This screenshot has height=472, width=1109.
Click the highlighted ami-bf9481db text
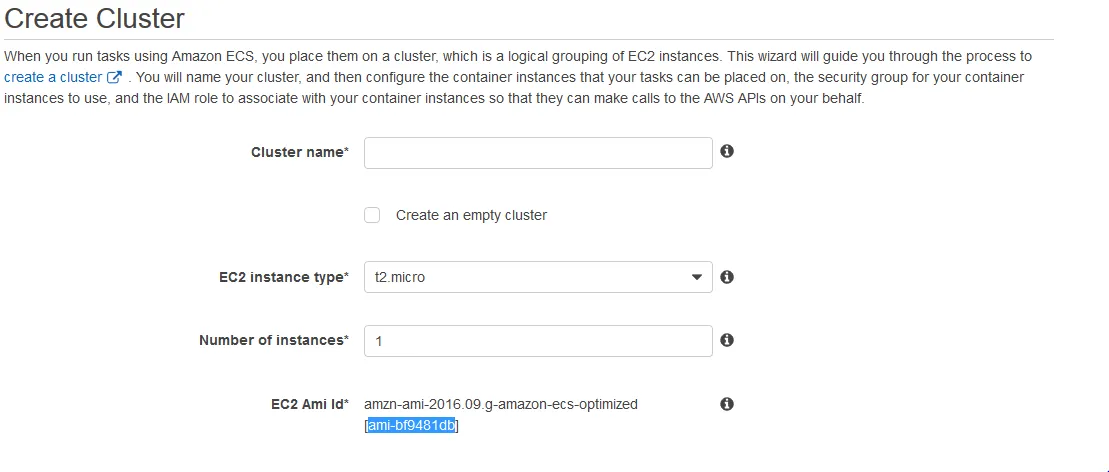pos(411,425)
